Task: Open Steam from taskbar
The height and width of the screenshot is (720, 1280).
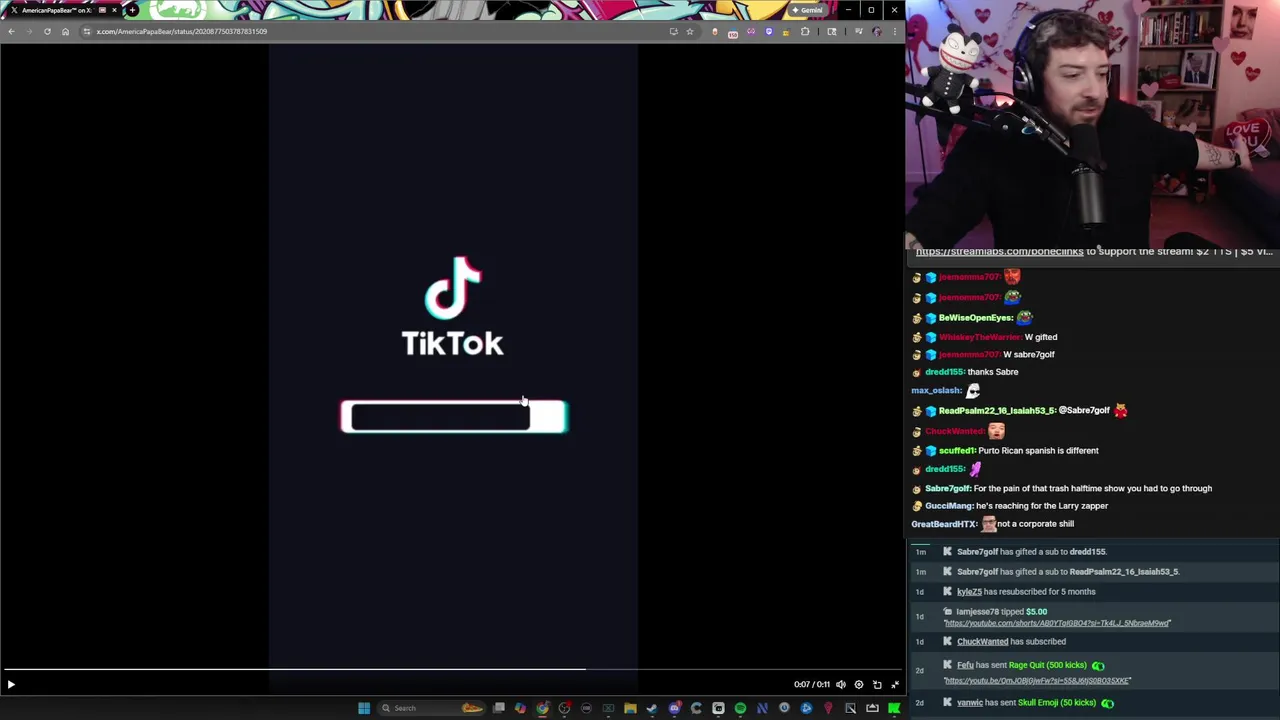Action: (x=652, y=708)
